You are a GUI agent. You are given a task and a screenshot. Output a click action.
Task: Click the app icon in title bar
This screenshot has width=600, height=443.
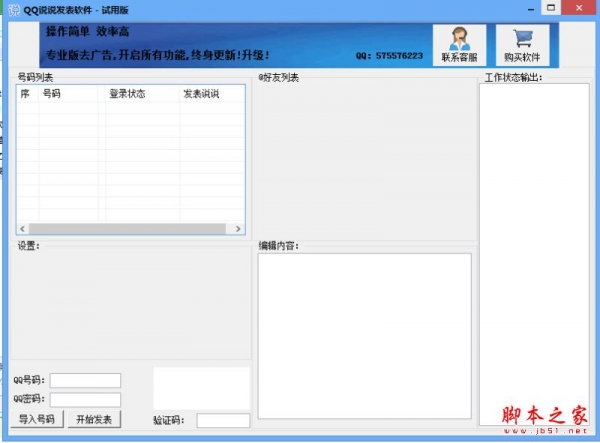pyautogui.click(x=14, y=10)
